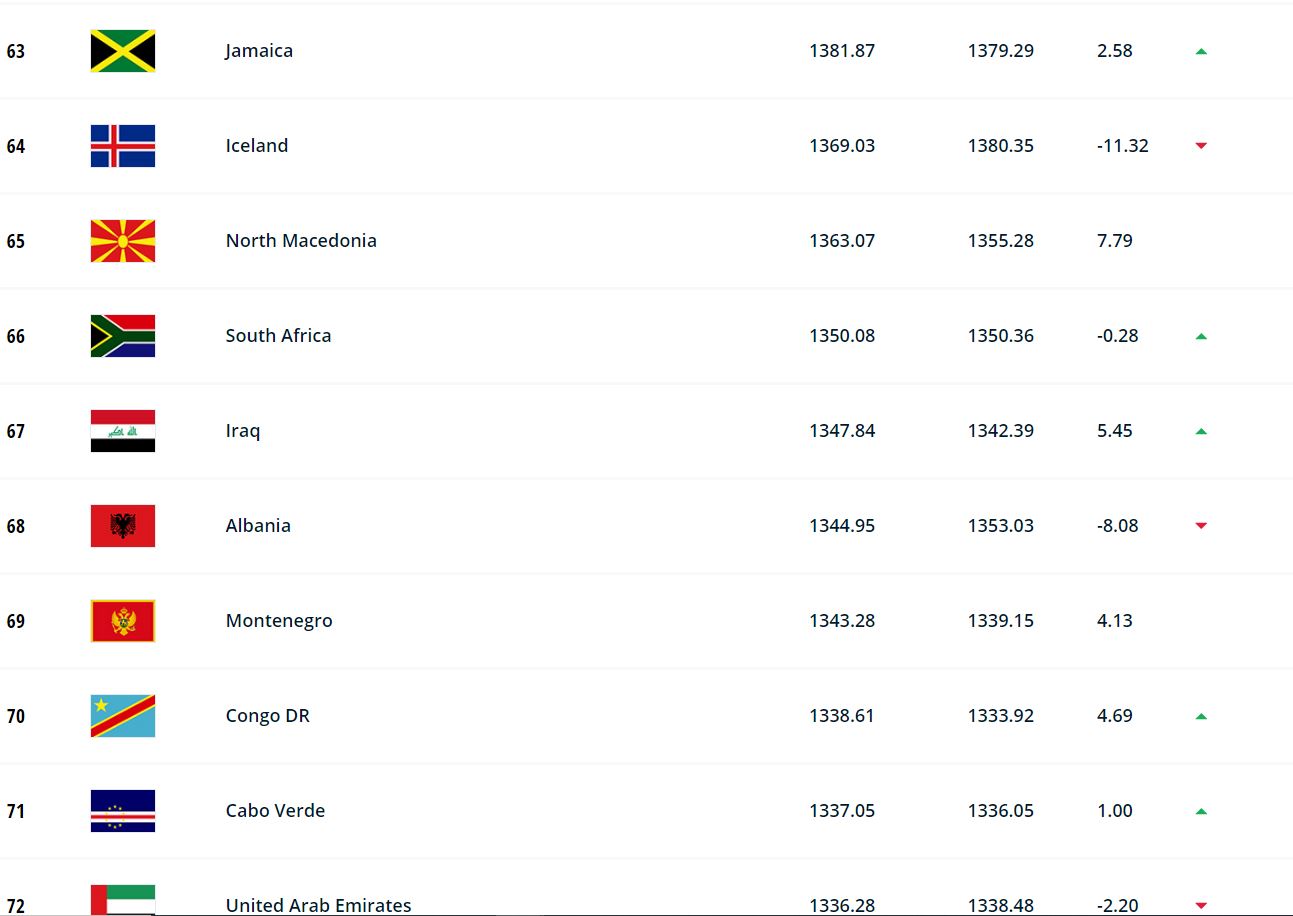This screenshot has height=916, width=1293.
Task: Select the row ranked 67
Action: (646, 431)
